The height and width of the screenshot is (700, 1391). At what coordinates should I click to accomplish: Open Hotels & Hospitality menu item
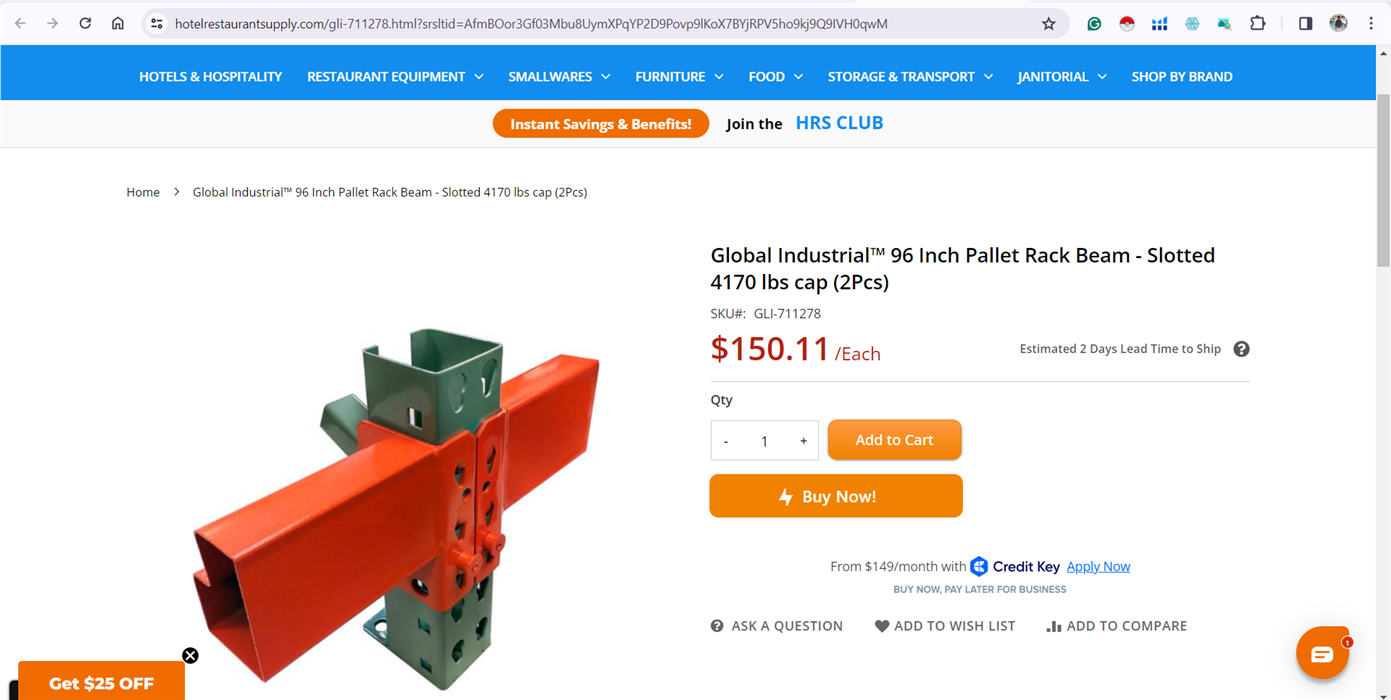210,76
